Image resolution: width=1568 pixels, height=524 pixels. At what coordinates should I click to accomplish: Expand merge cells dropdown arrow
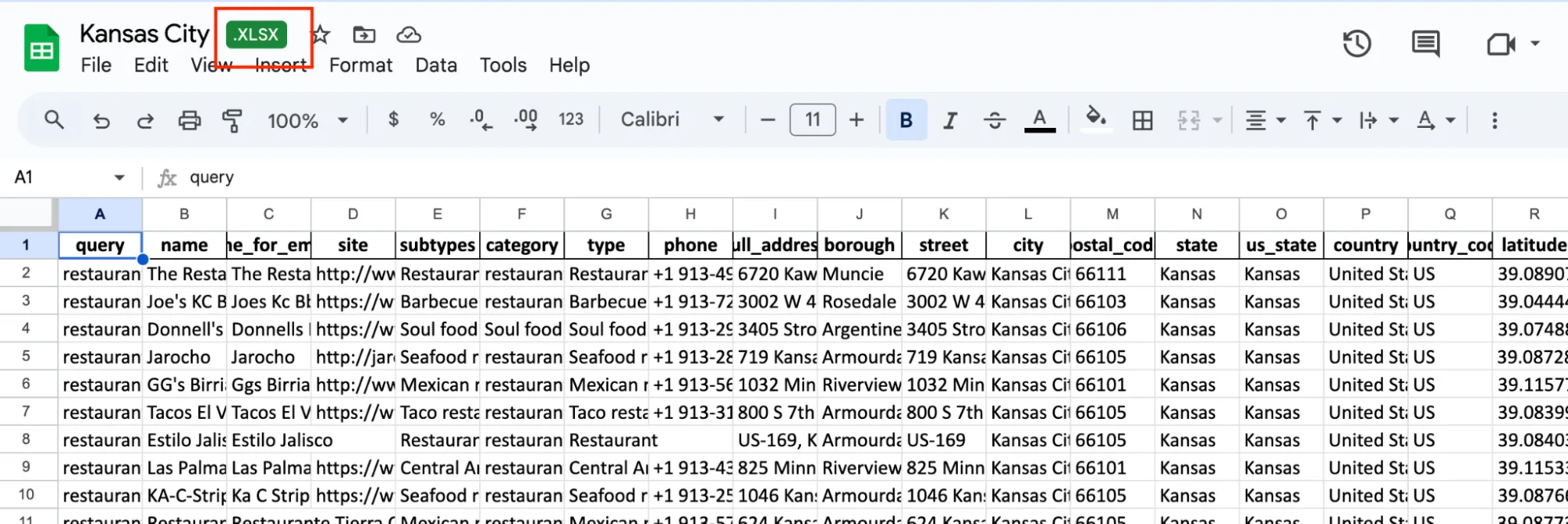(x=1218, y=121)
